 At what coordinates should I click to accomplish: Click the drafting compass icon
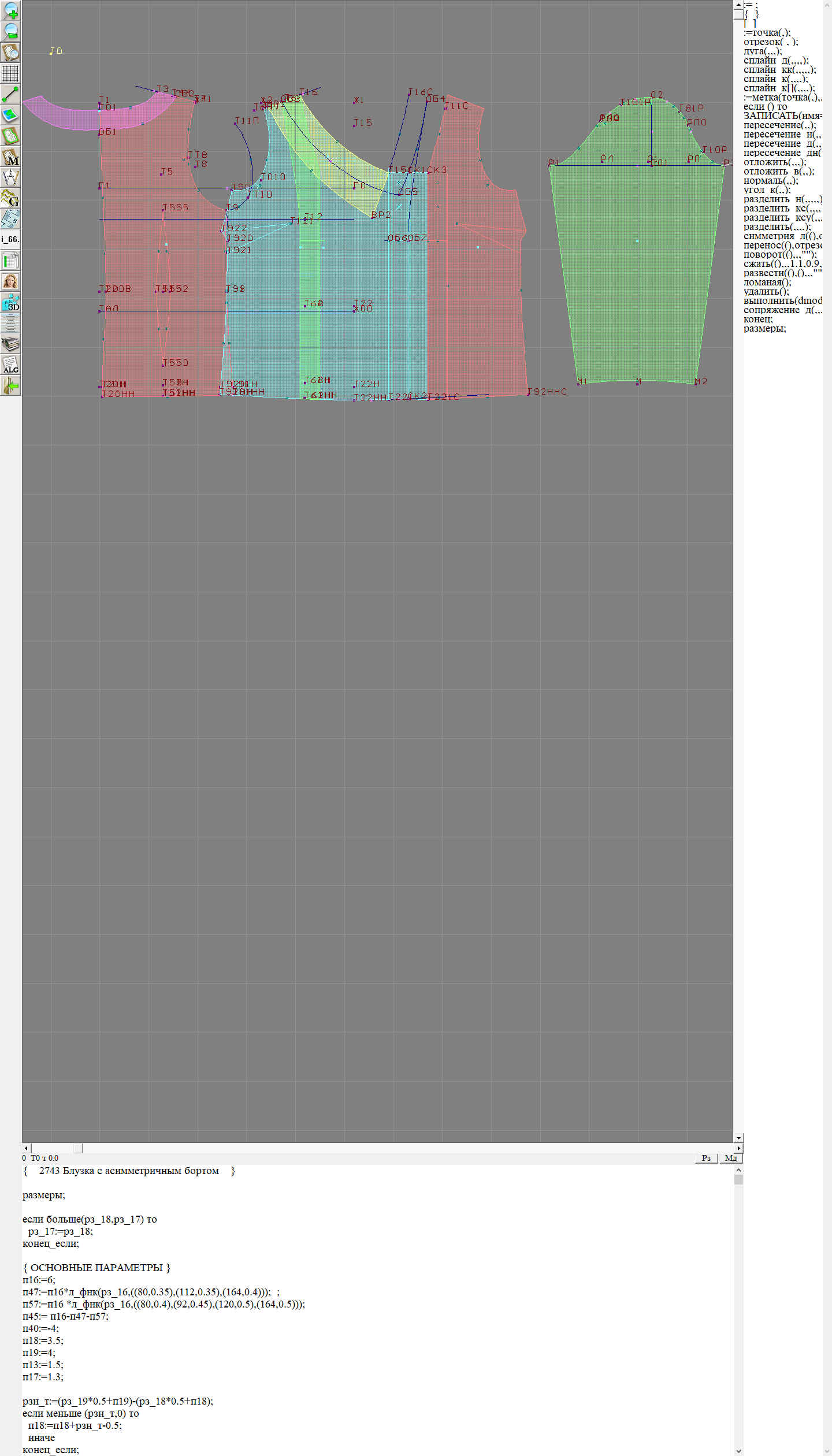10,178
